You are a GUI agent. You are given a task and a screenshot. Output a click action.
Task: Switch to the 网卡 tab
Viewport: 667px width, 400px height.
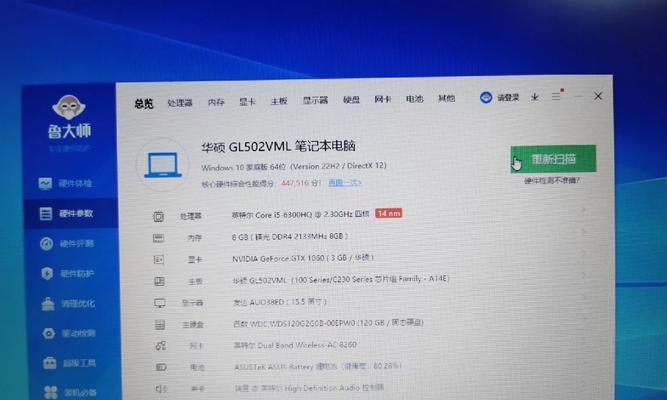[382, 99]
